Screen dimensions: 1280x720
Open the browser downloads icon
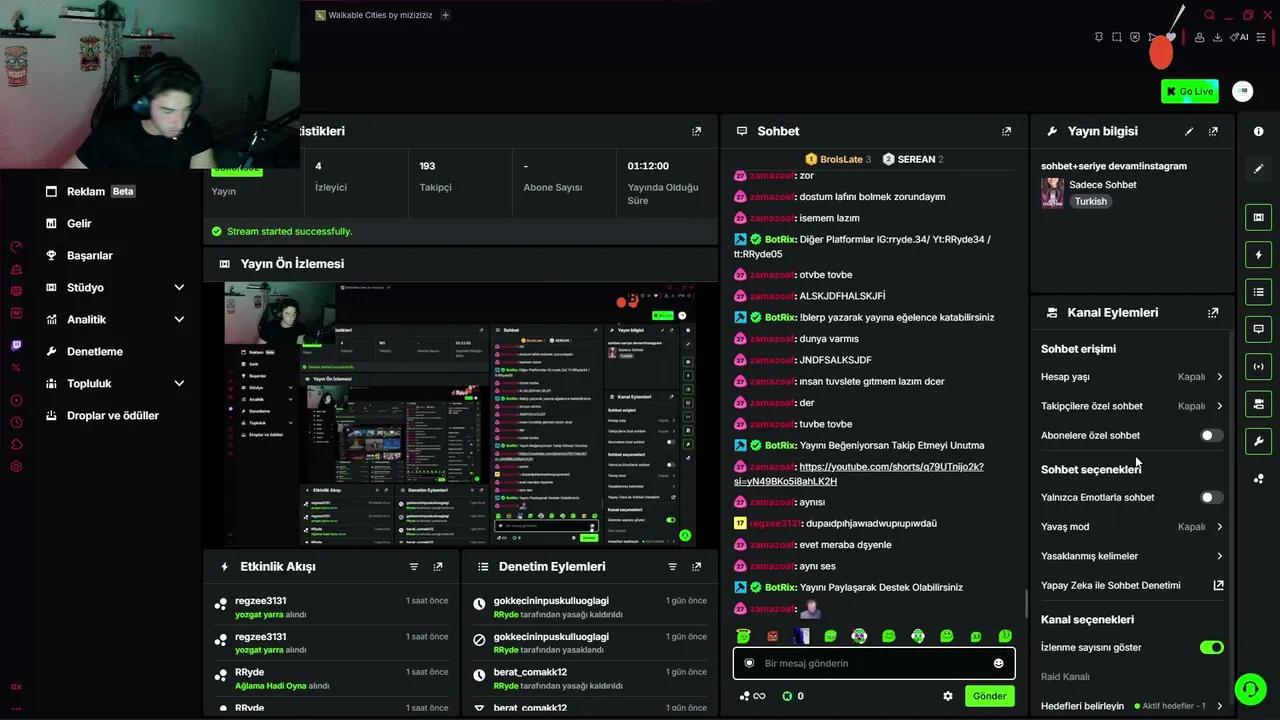(1217, 37)
